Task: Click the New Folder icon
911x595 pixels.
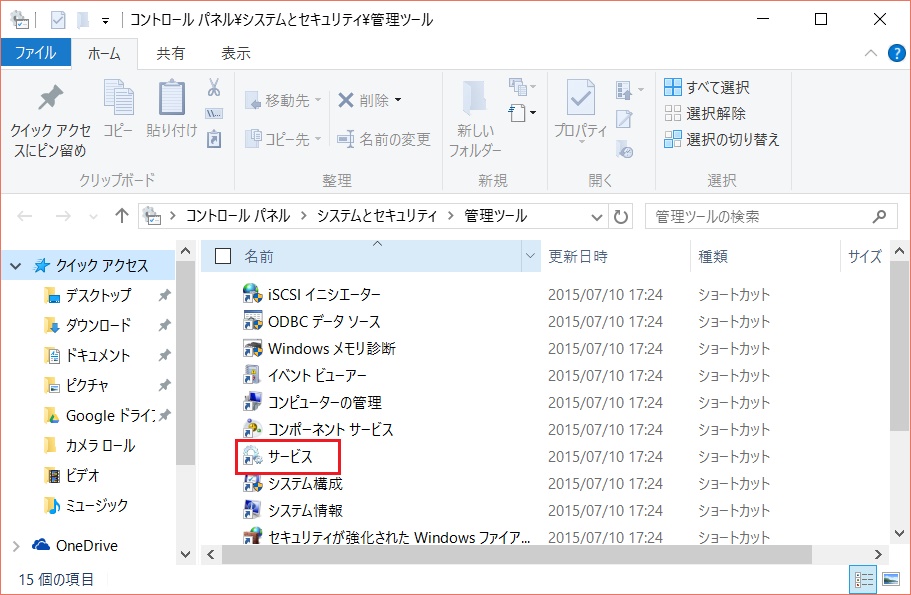Action: tap(475, 97)
